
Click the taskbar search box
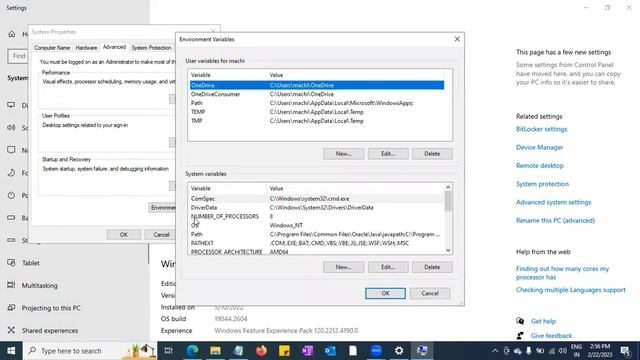point(90,351)
